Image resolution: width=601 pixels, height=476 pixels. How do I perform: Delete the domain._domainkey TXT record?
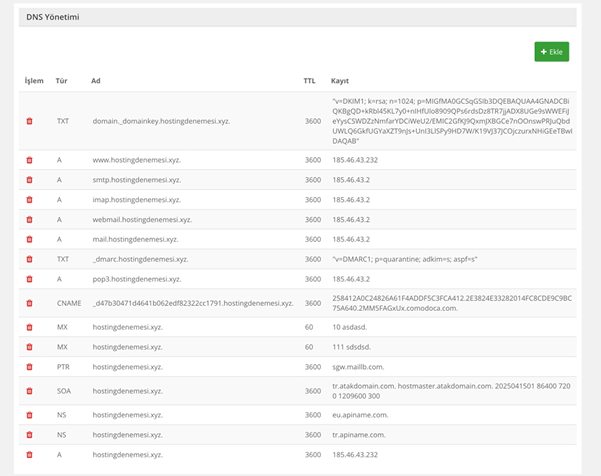[x=29, y=121]
